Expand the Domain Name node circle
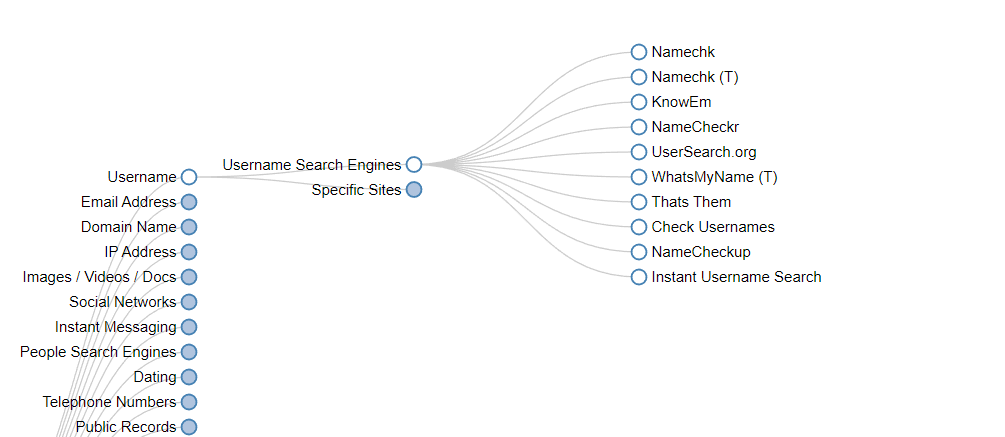Viewport: 1005px width, 437px height. pyautogui.click(x=189, y=227)
